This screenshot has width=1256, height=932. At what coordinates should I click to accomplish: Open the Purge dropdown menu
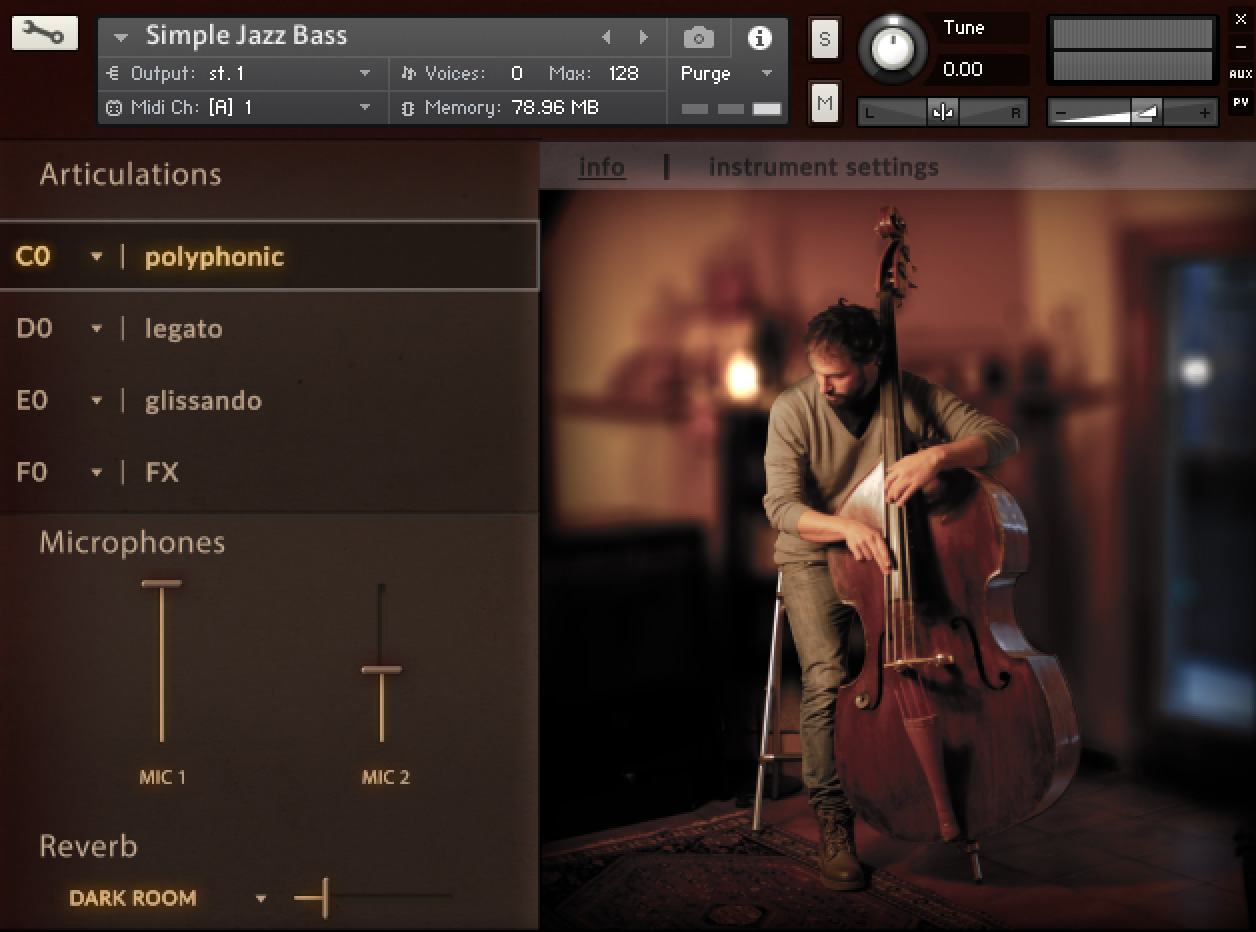coord(766,73)
